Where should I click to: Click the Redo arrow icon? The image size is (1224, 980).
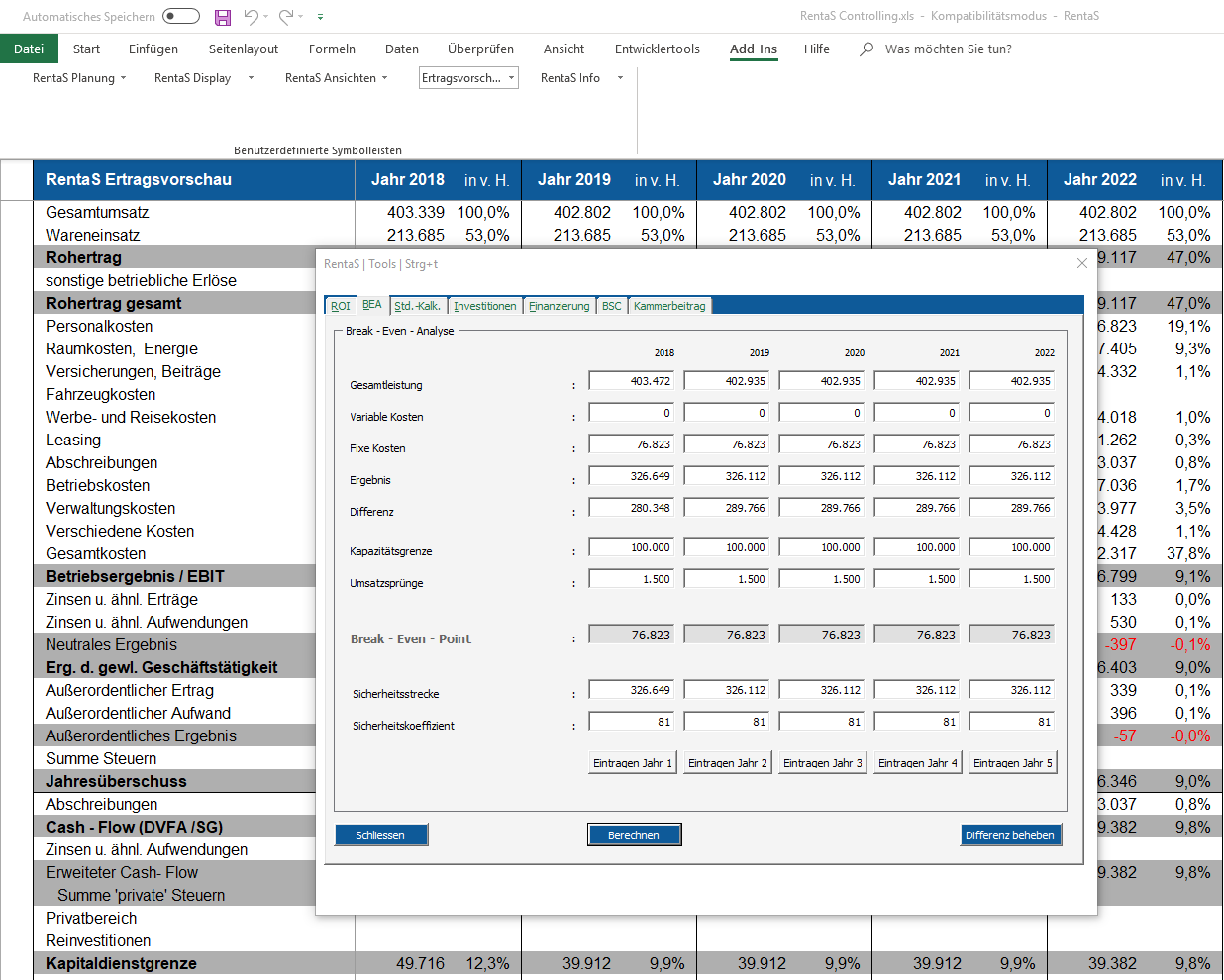285,16
